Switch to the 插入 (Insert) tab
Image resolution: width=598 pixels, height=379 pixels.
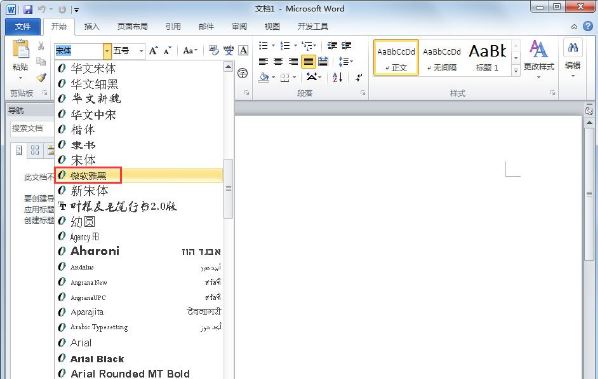92,27
